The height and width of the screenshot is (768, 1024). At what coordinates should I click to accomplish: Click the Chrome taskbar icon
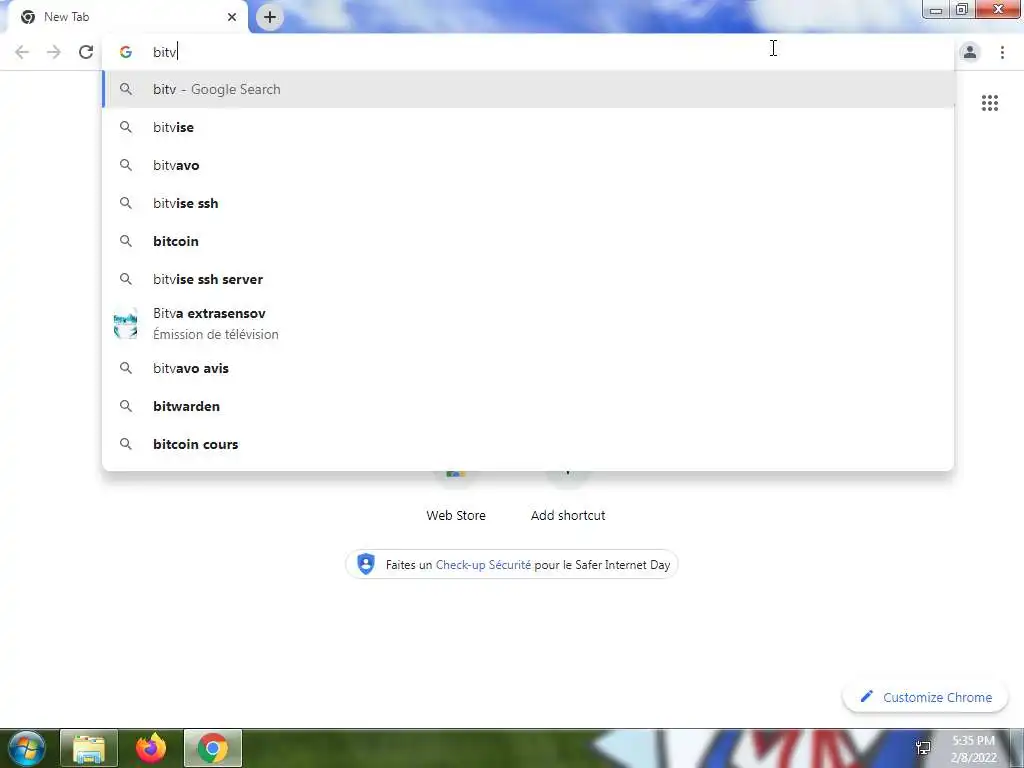[x=212, y=748]
